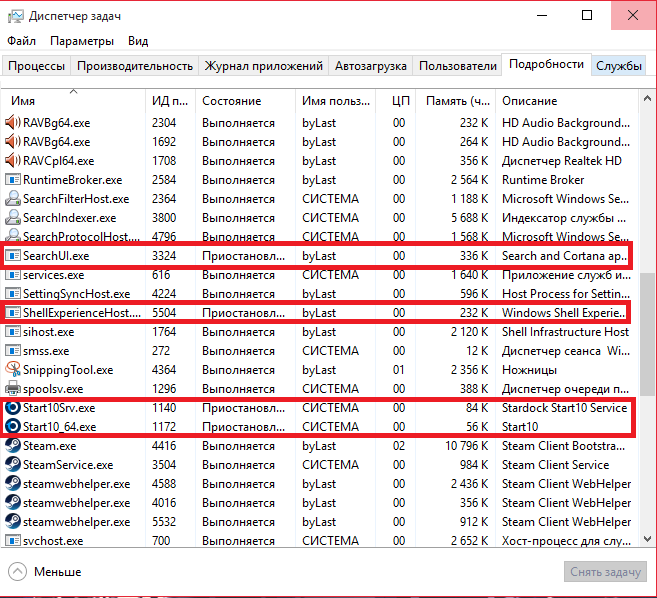Click 'Steam Client Service' description
657x598 pixels.
(555, 465)
